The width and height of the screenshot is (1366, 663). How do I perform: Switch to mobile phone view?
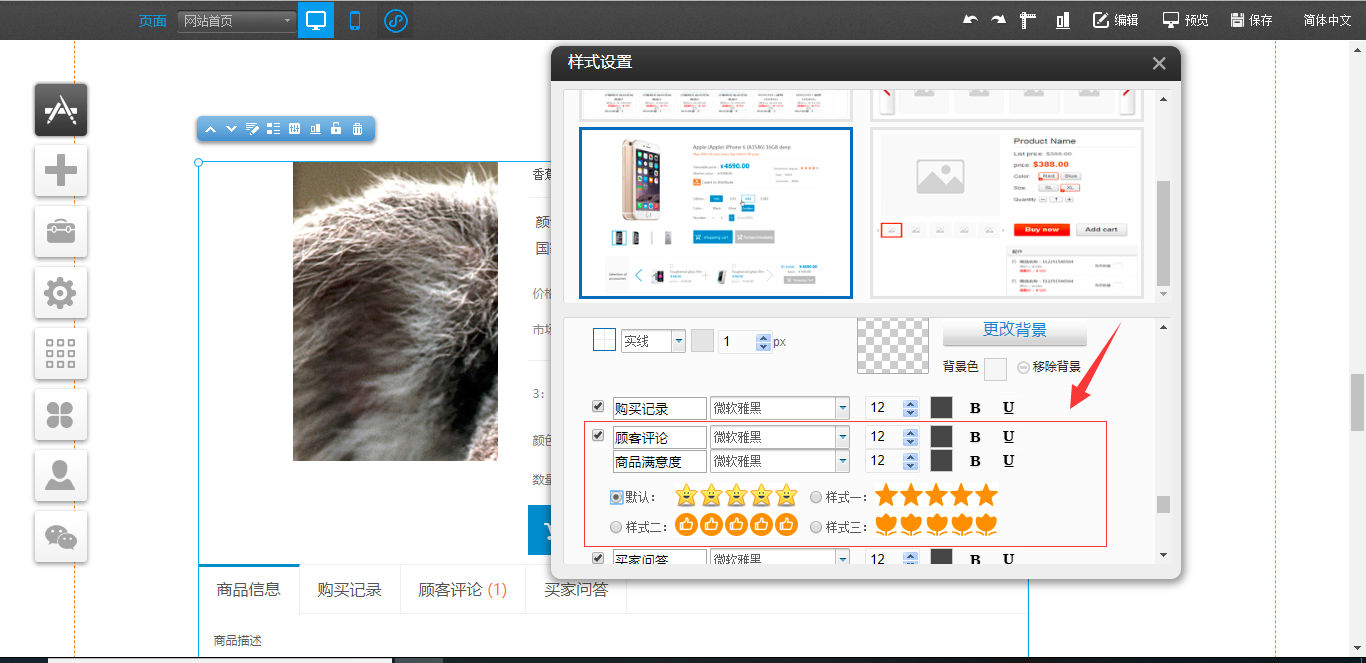pyautogui.click(x=355, y=20)
